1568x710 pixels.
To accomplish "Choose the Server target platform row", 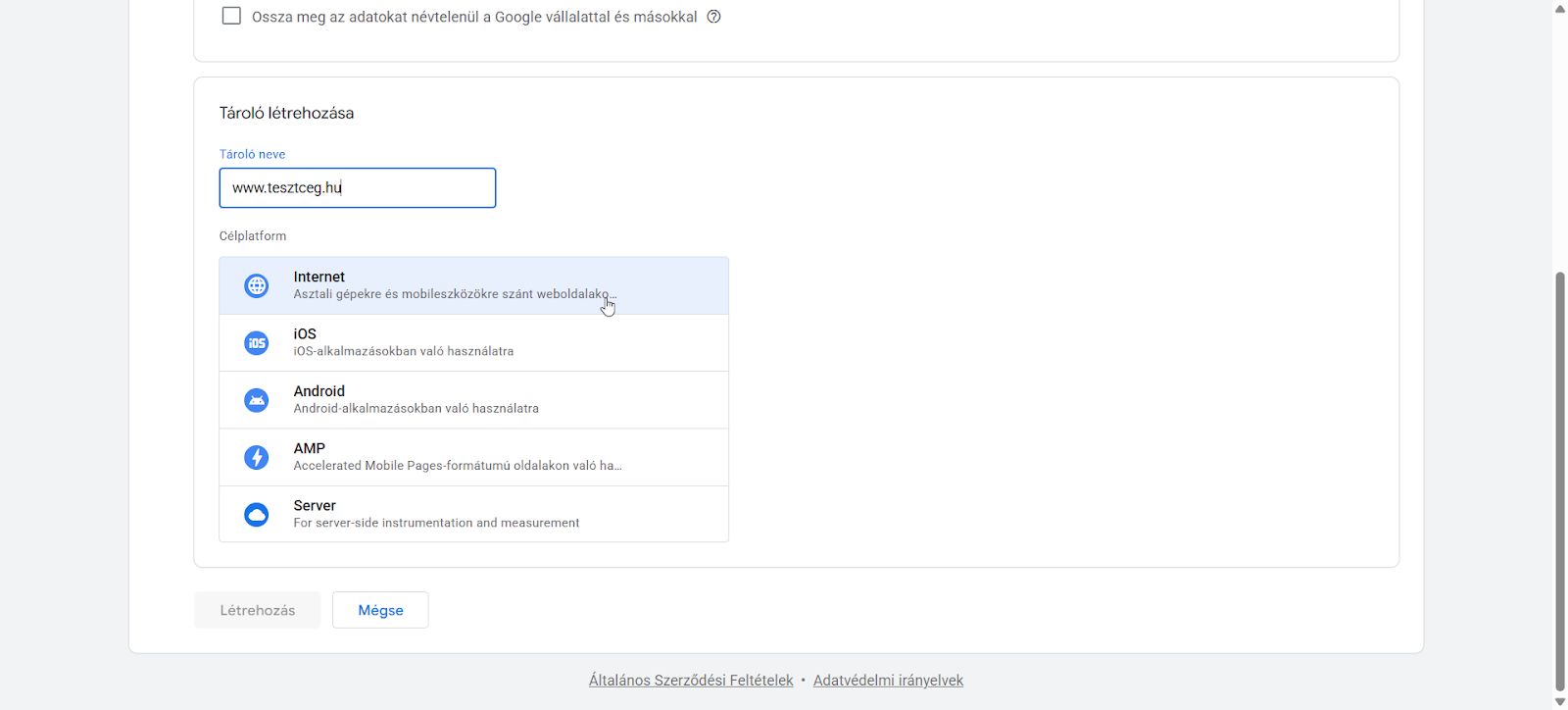I will tap(474, 514).
